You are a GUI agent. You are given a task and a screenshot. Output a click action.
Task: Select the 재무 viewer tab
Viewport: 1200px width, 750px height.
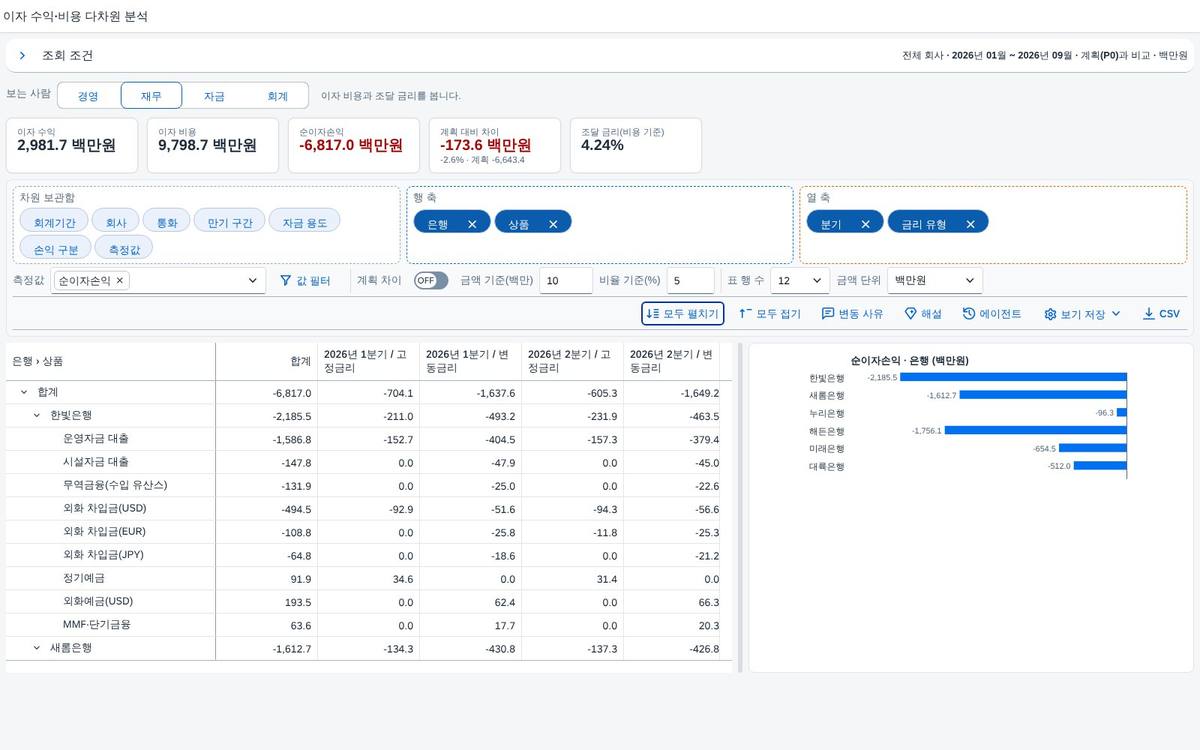point(151,96)
